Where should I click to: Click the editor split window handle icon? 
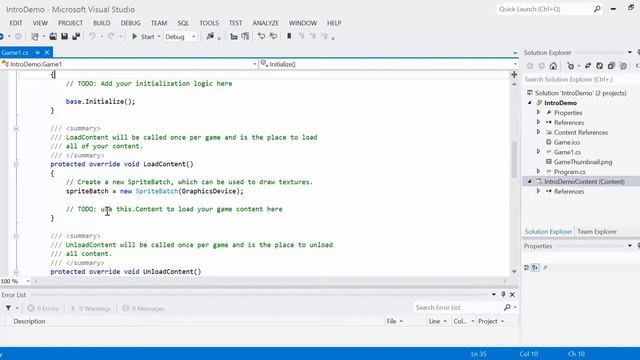click(x=514, y=75)
